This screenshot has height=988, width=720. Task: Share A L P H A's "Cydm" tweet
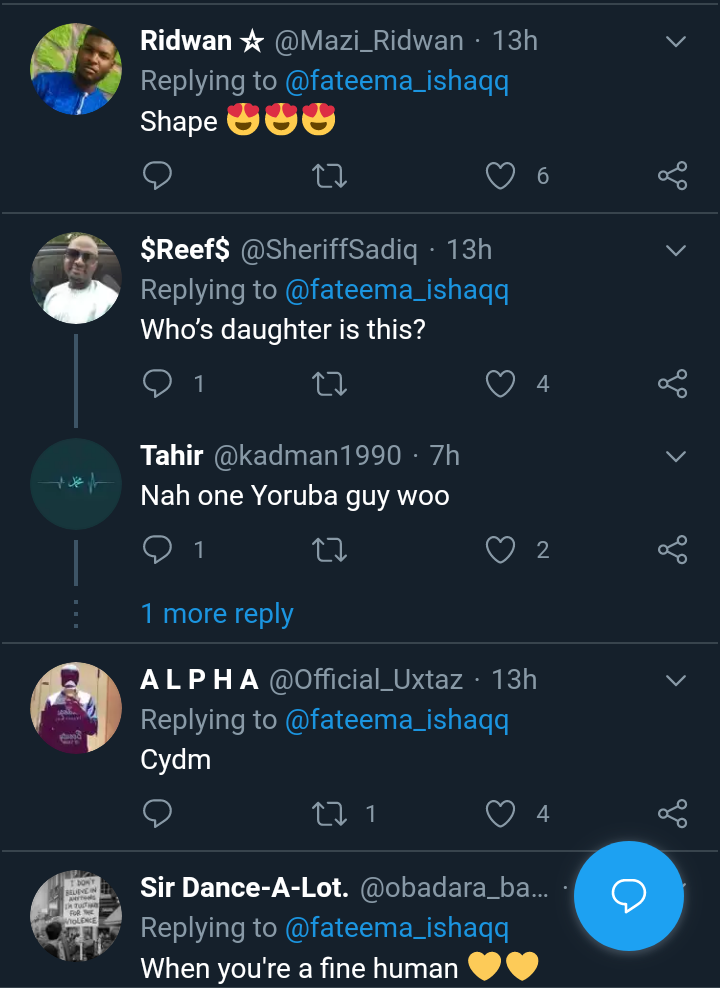(672, 815)
